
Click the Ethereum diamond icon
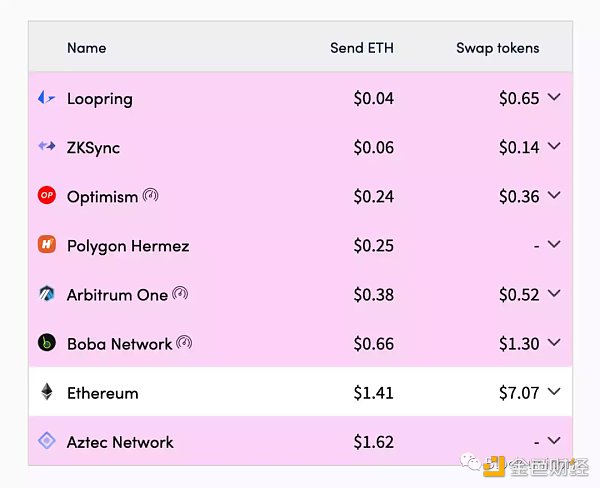(x=46, y=392)
